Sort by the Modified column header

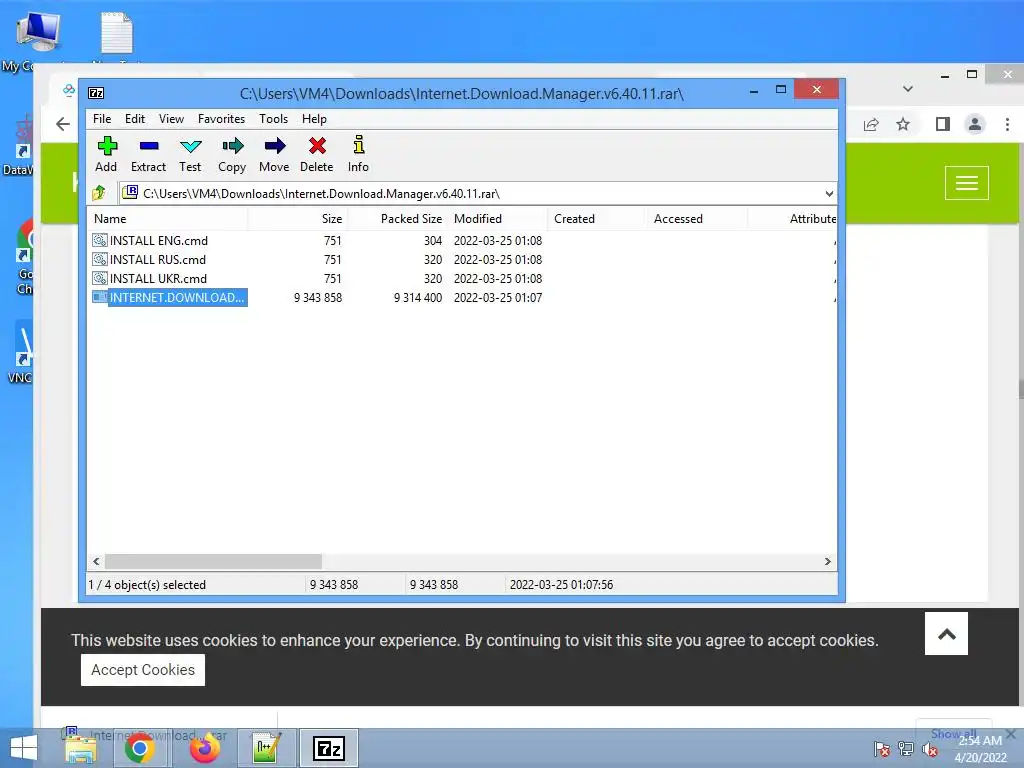click(x=498, y=219)
